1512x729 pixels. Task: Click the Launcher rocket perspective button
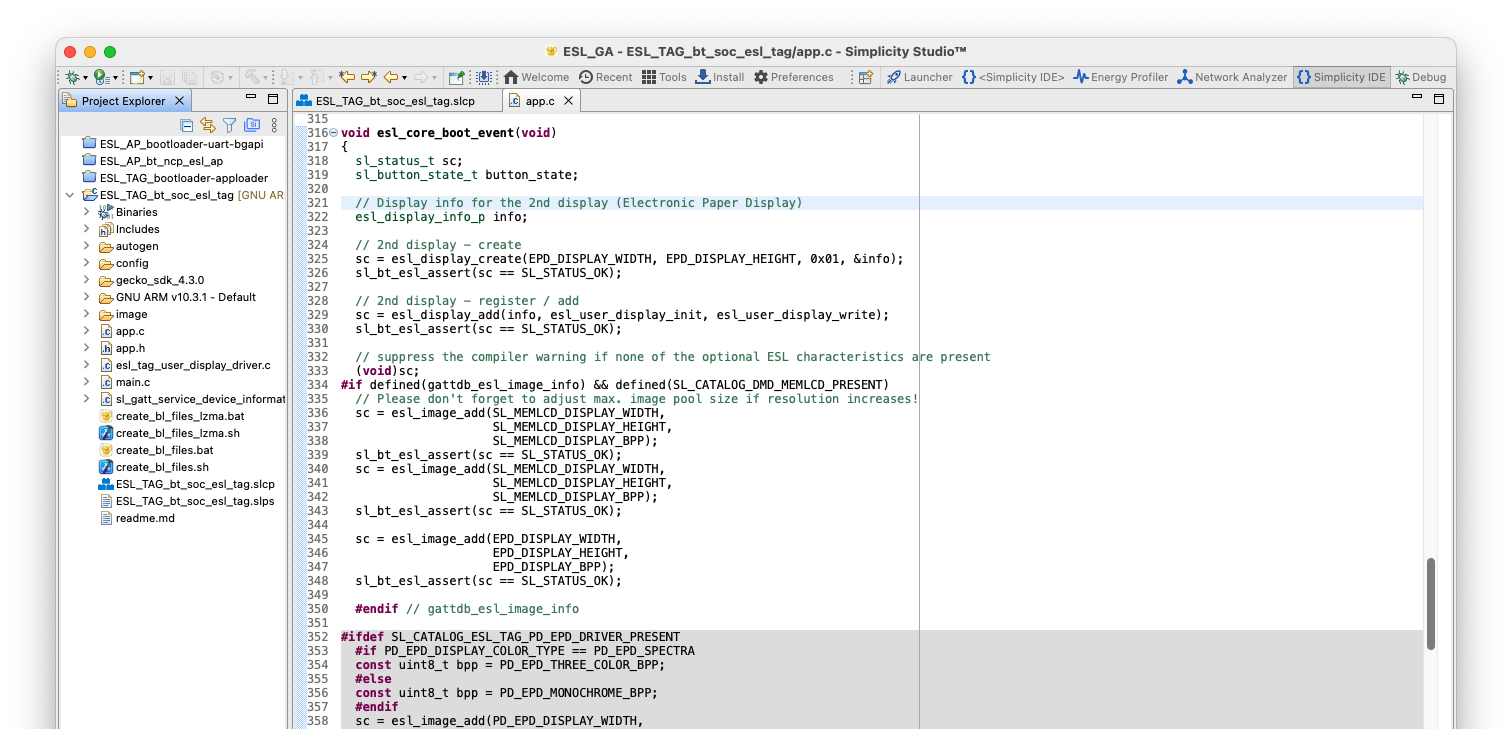pos(919,77)
